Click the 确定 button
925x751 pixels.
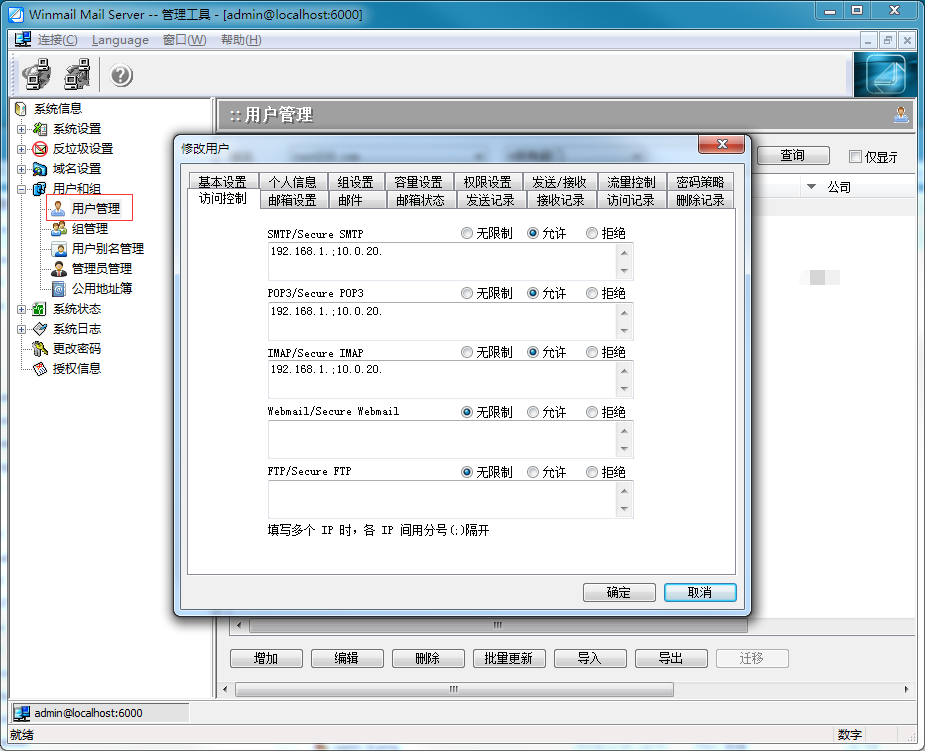click(619, 592)
